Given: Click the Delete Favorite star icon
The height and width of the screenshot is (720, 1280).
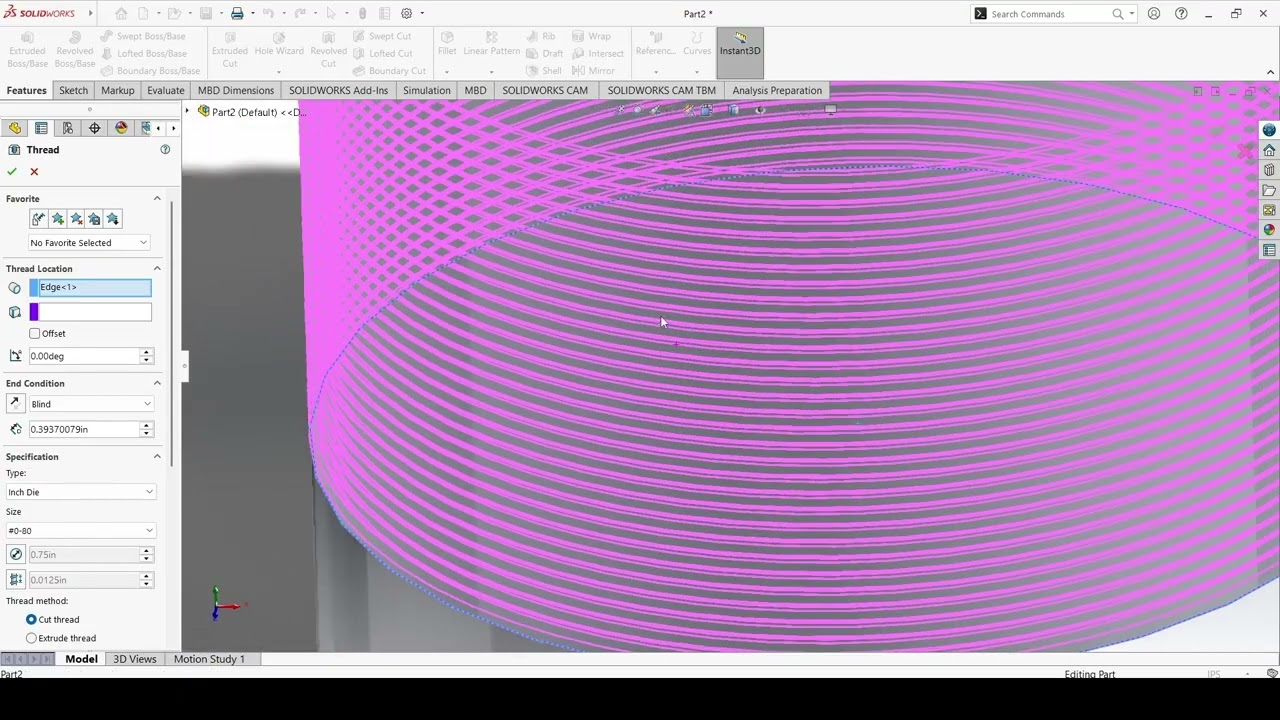Looking at the screenshot, I should click(76, 219).
